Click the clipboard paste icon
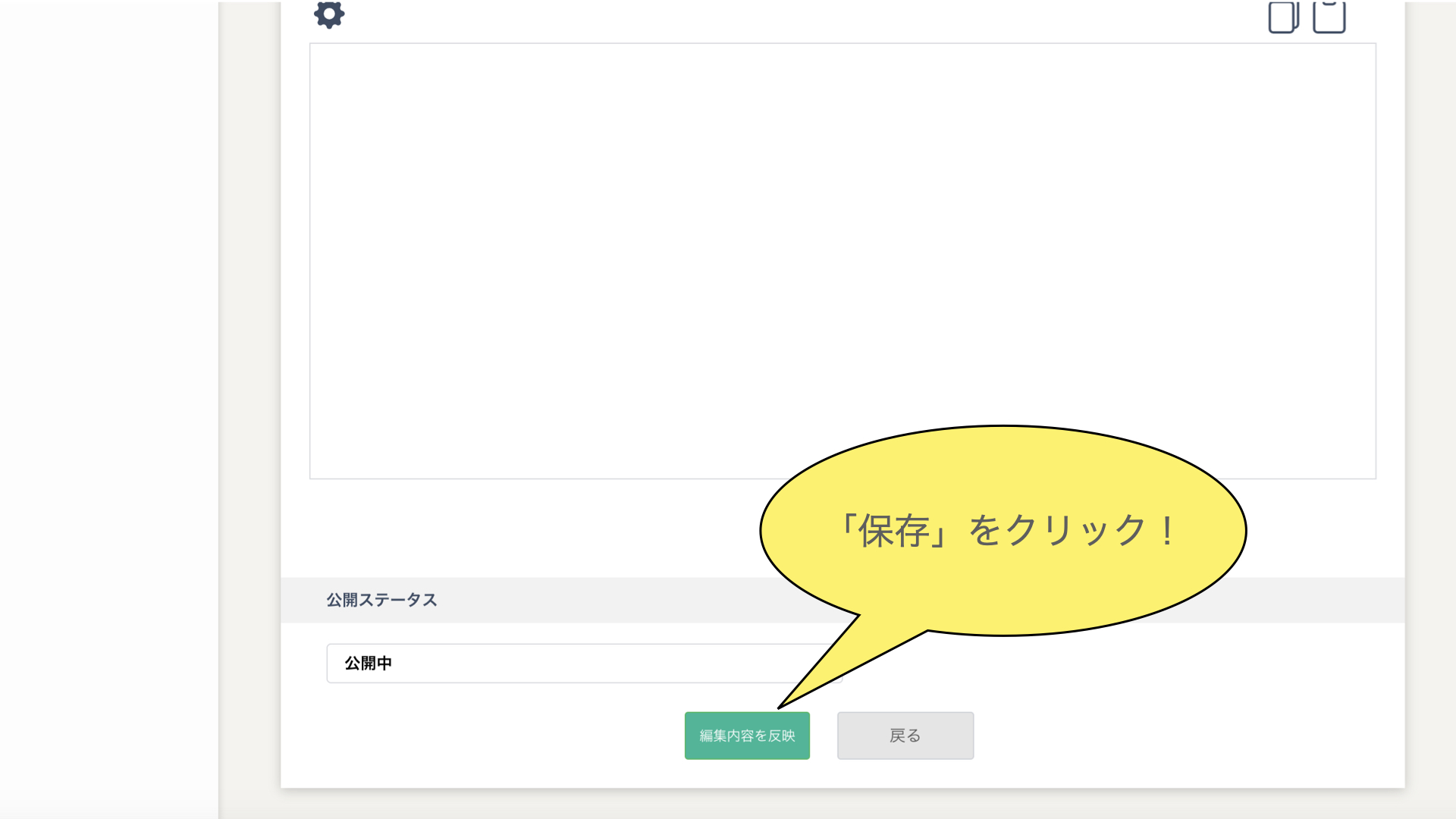Screen dimensions: 1456x819 click(x=1329, y=16)
